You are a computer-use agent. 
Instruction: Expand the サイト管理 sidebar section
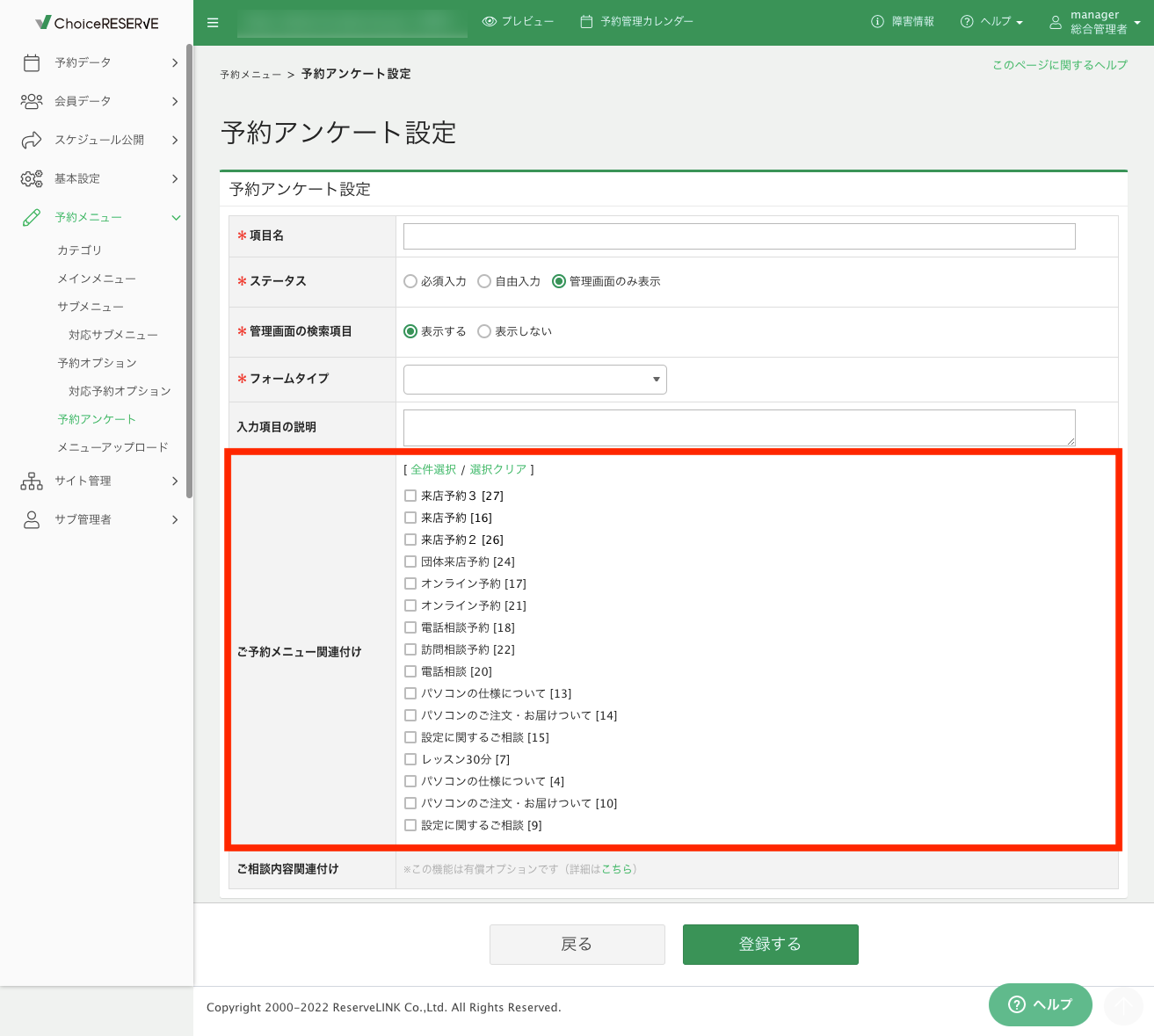coord(175,481)
